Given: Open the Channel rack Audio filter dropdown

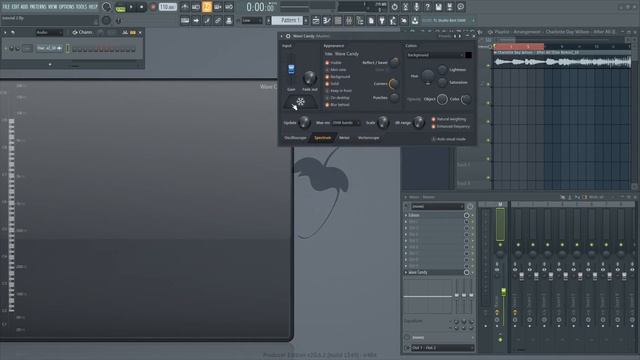Looking at the screenshot, I should [x=49, y=32].
